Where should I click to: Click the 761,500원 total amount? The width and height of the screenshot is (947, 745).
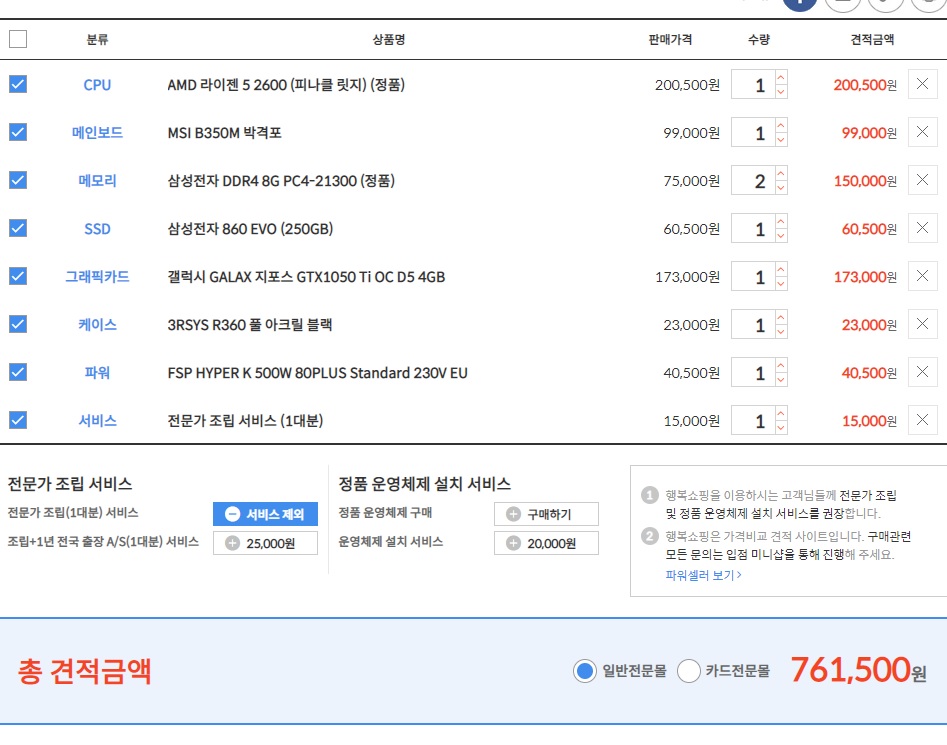tap(858, 670)
